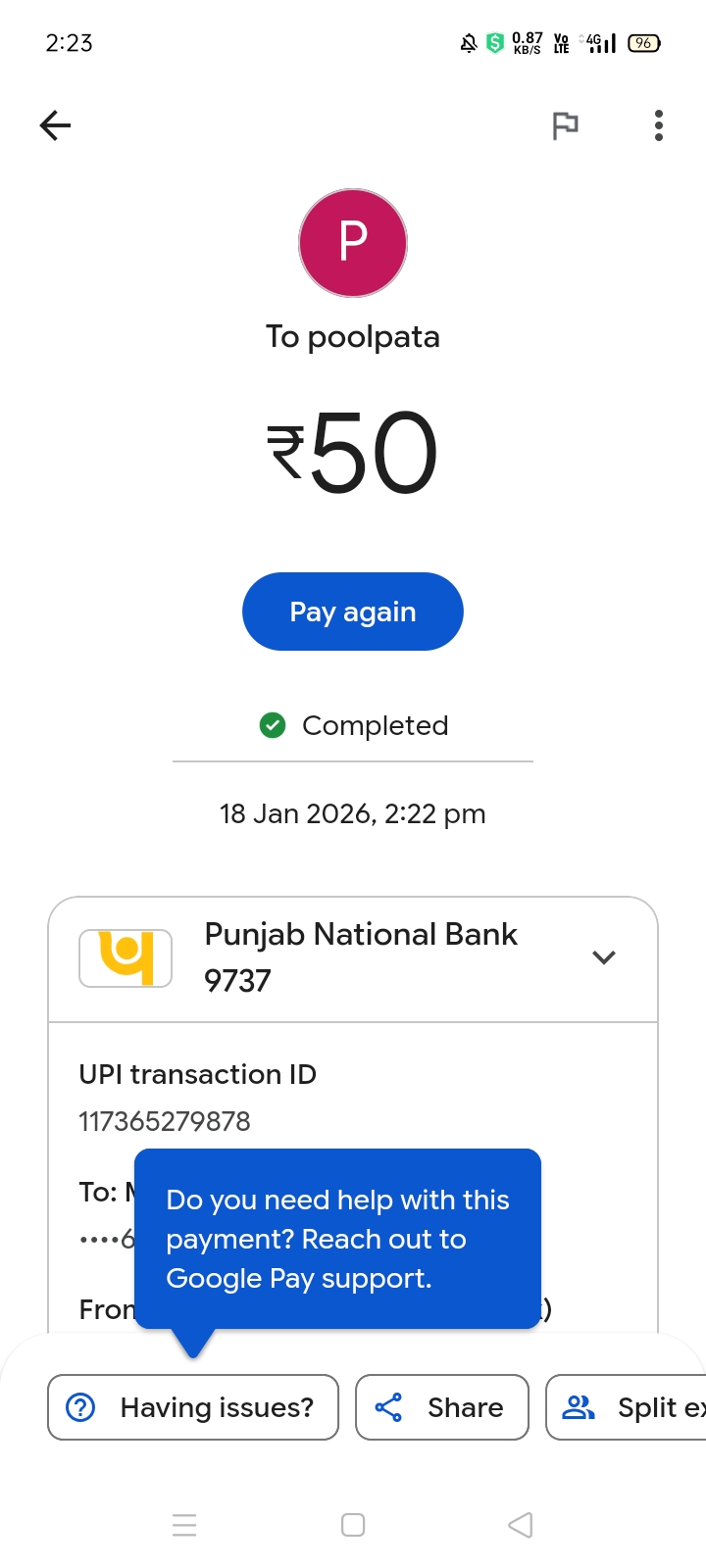
Task: Tap the share nodes icon
Action: [388, 1407]
